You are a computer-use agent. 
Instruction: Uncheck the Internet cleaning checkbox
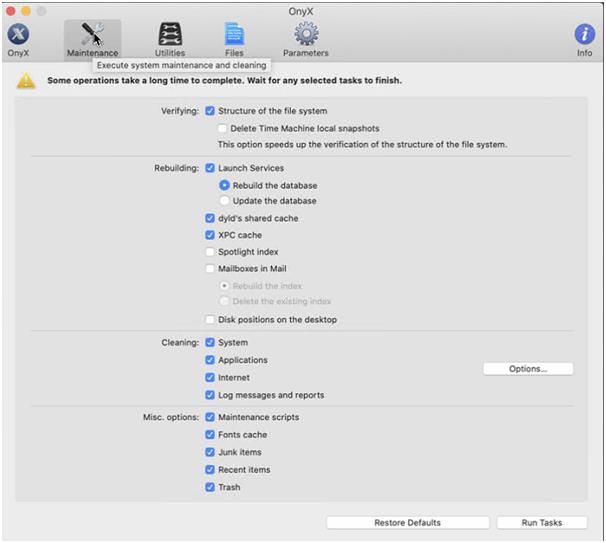[x=210, y=378]
